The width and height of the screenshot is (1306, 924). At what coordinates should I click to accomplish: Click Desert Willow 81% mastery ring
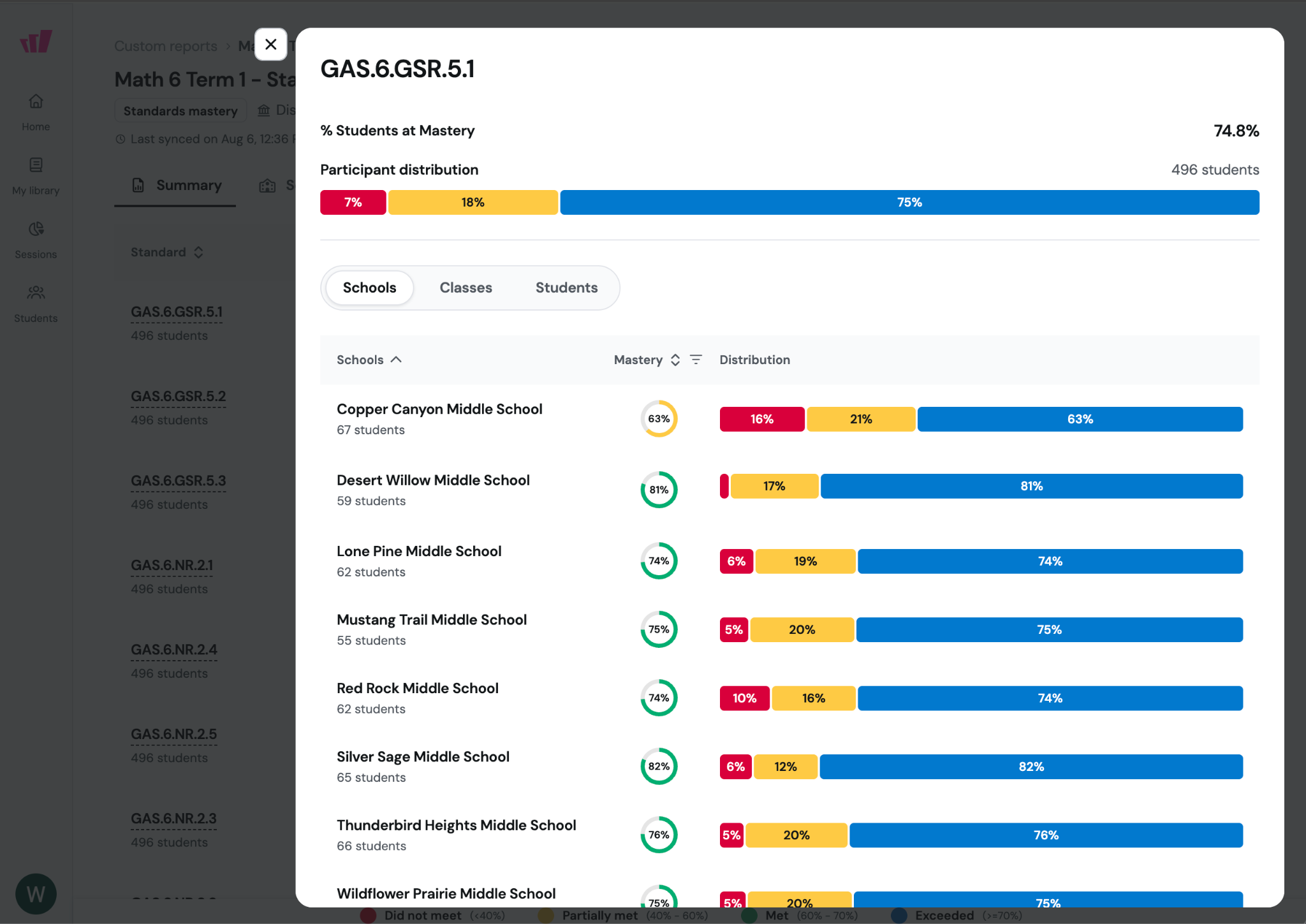pyautogui.click(x=659, y=490)
